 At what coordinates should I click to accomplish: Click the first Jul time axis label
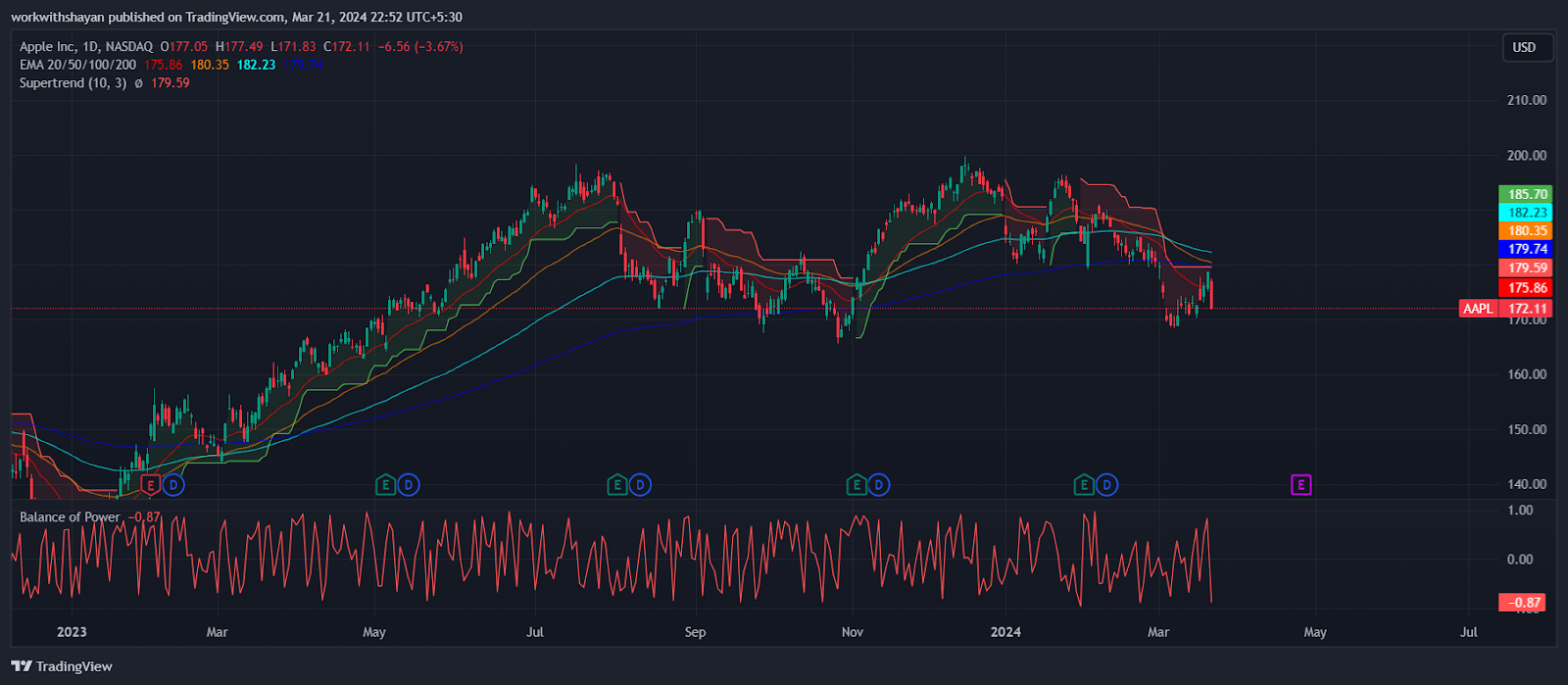535,632
